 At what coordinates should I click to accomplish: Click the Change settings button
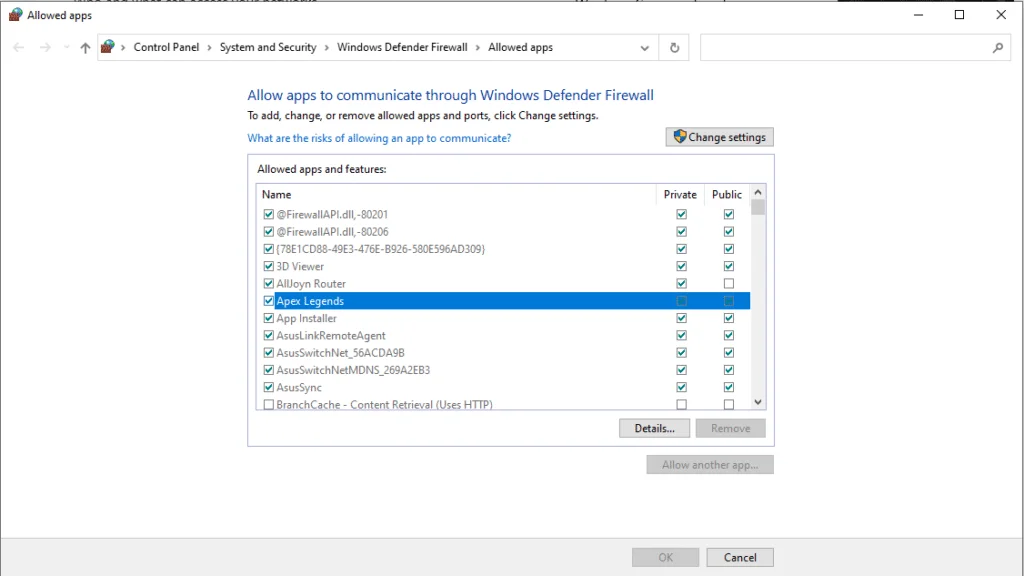click(x=719, y=137)
